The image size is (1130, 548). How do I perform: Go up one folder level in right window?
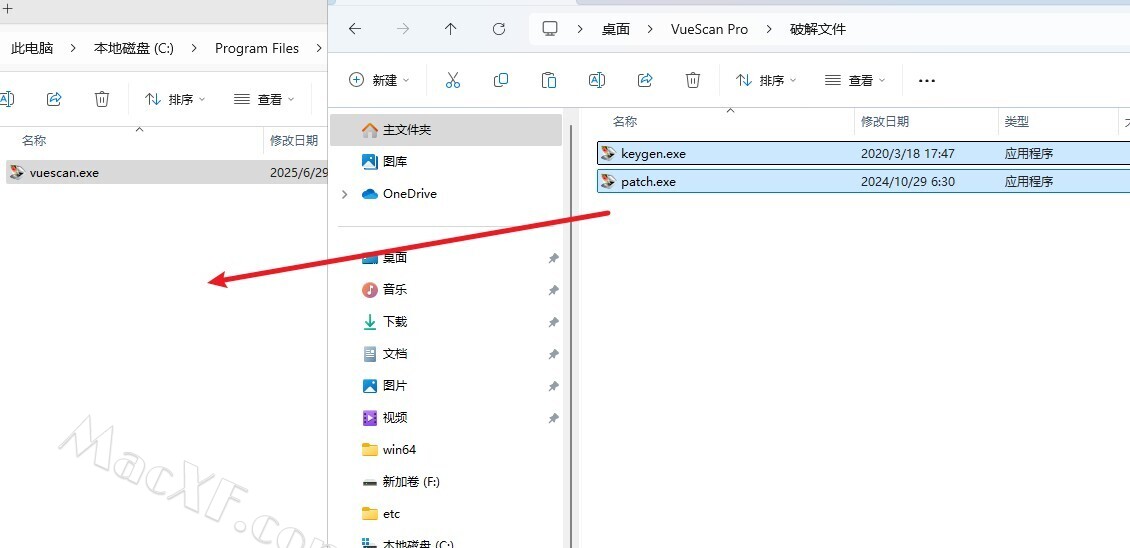pyautogui.click(x=450, y=29)
